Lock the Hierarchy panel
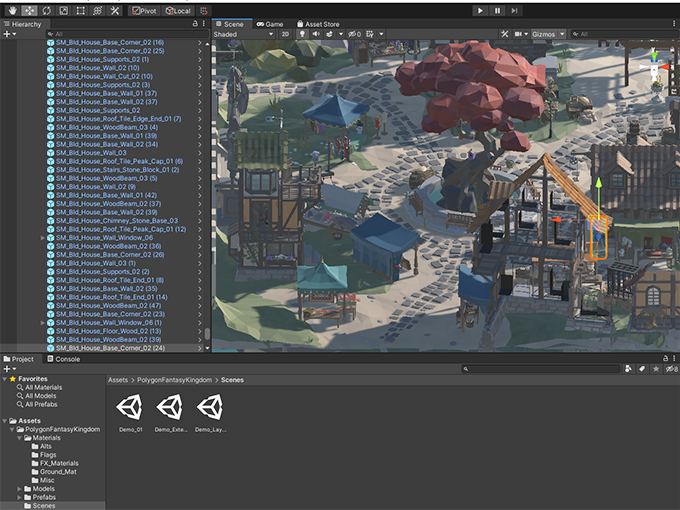Viewport: 680px width, 510px height. 195,24
